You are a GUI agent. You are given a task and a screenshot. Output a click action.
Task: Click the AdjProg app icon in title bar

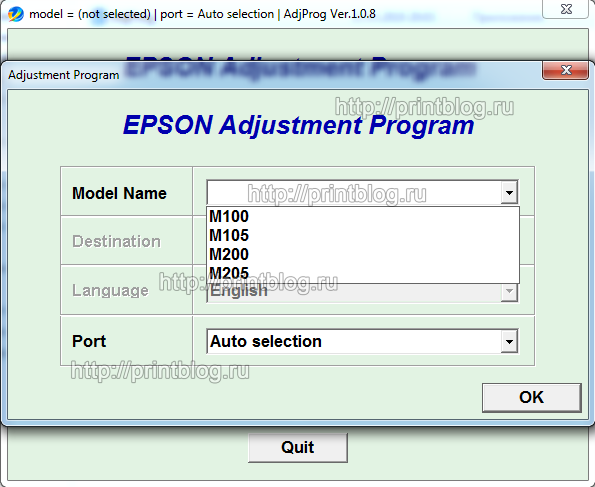tap(16, 14)
